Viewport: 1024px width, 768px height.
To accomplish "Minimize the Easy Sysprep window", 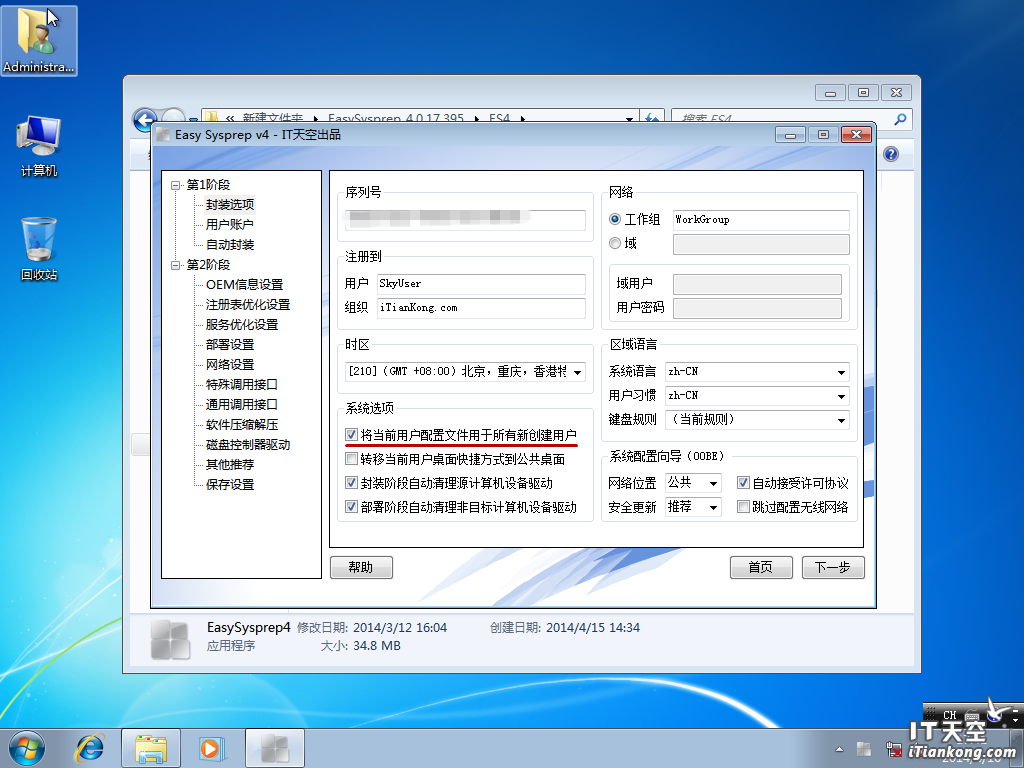I will click(x=790, y=135).
